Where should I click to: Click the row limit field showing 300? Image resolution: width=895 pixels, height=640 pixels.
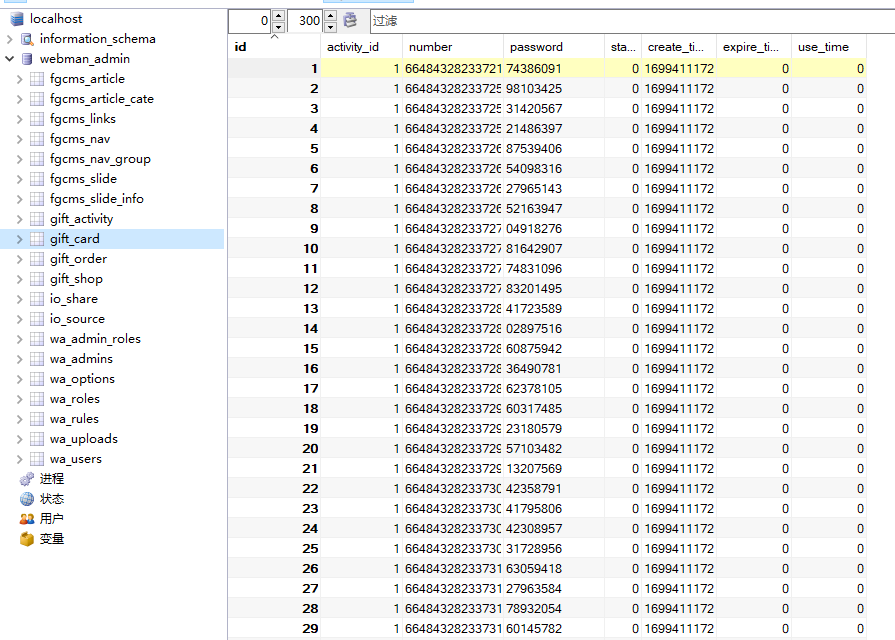tap(305, 21)
